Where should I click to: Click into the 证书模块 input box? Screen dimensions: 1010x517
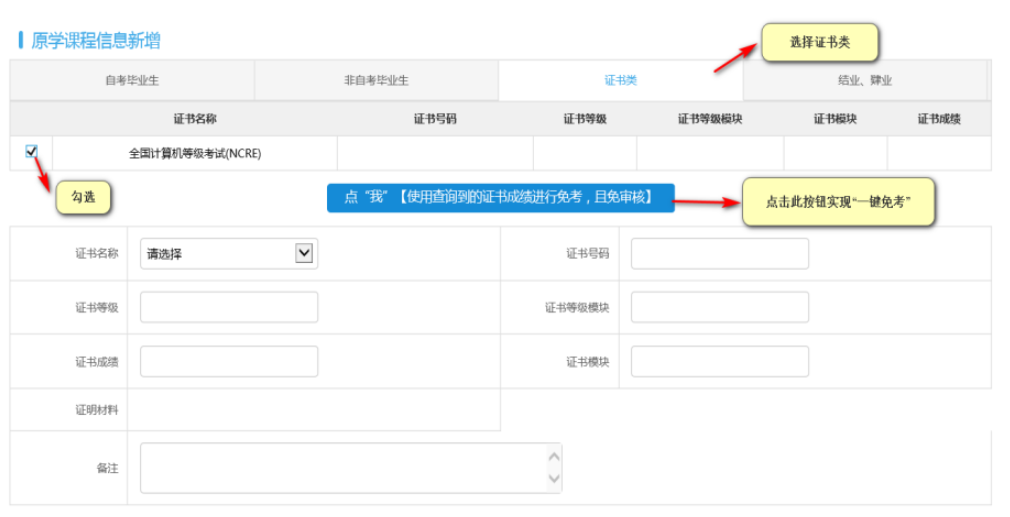tap(719, 362)
